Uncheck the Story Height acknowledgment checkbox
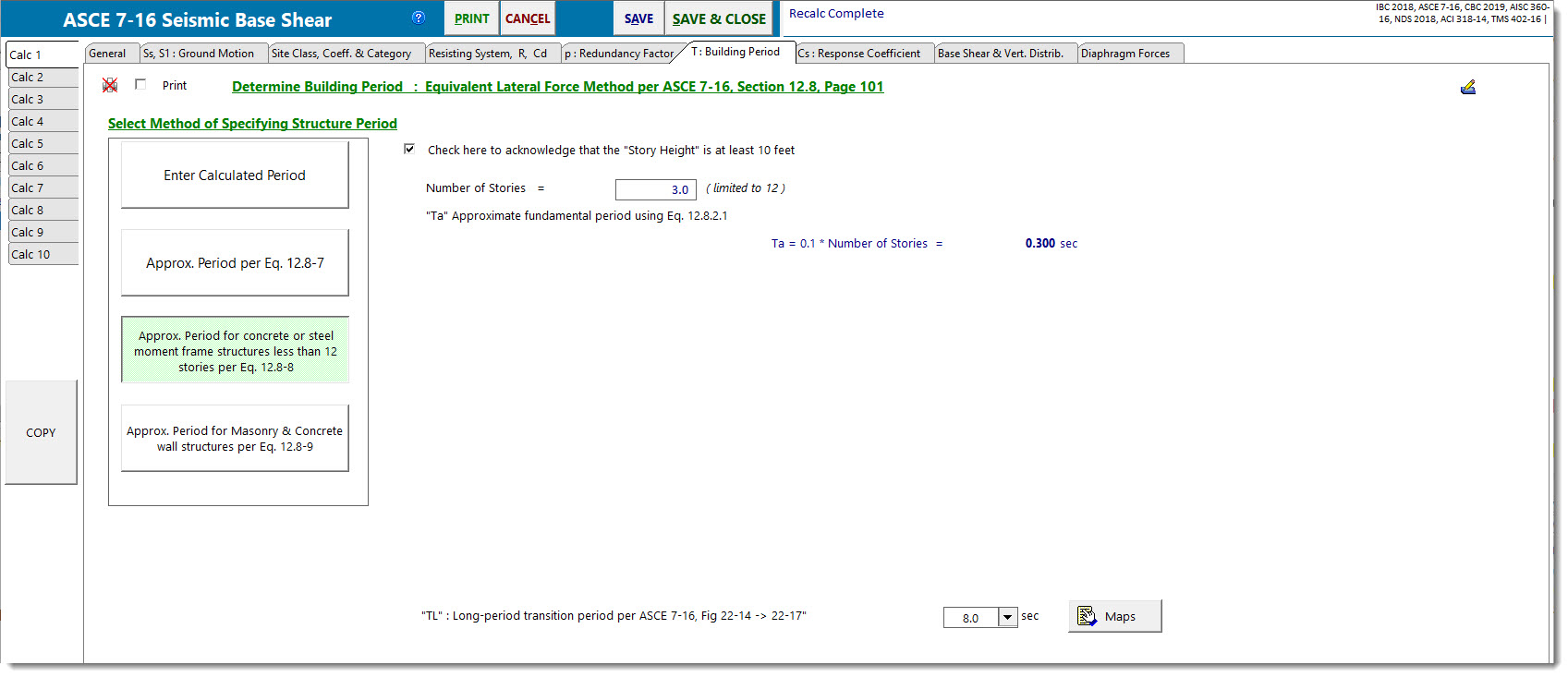The image size is (1568, 677). (x=409, y=150)
